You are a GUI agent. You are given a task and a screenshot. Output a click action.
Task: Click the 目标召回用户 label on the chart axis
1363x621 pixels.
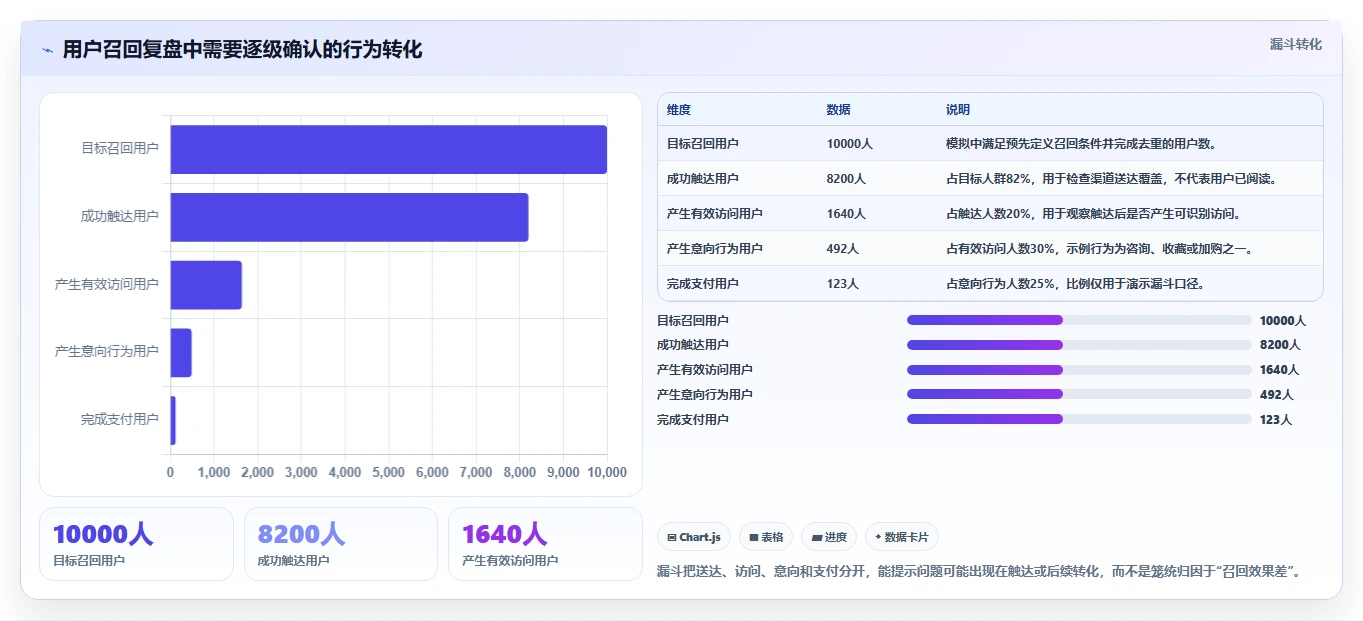pos(120,149)
